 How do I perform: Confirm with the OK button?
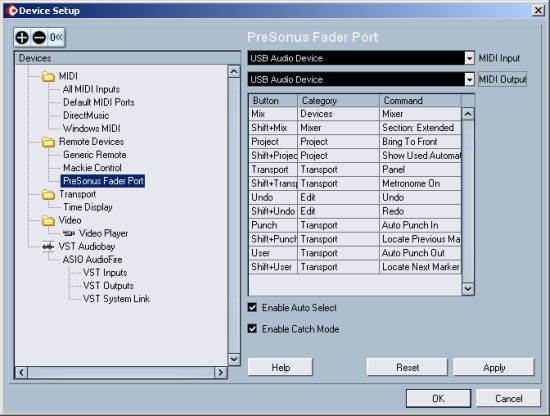[x=438, y=398]
